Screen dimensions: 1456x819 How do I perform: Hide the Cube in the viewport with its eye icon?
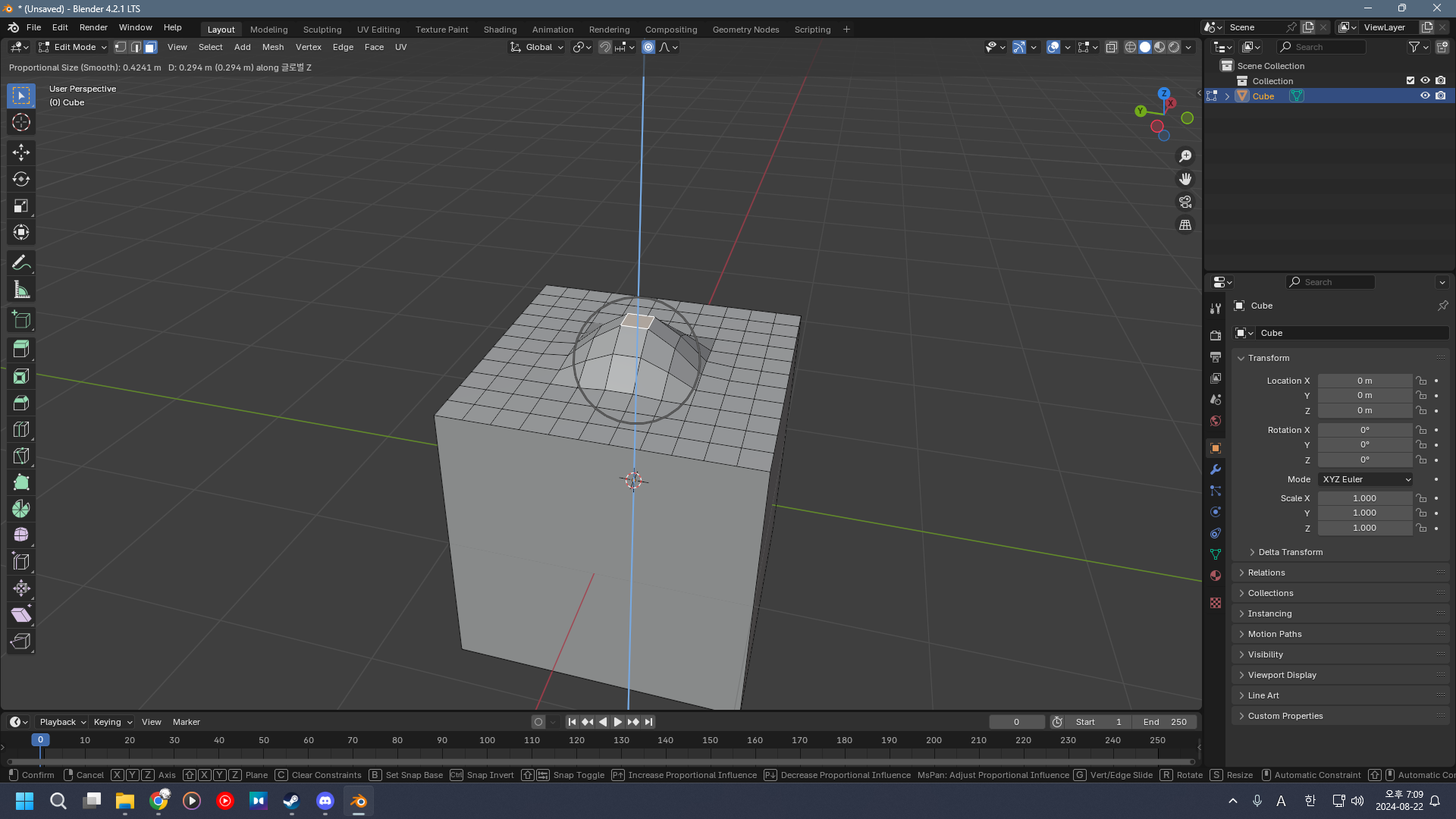[1425, 96]
